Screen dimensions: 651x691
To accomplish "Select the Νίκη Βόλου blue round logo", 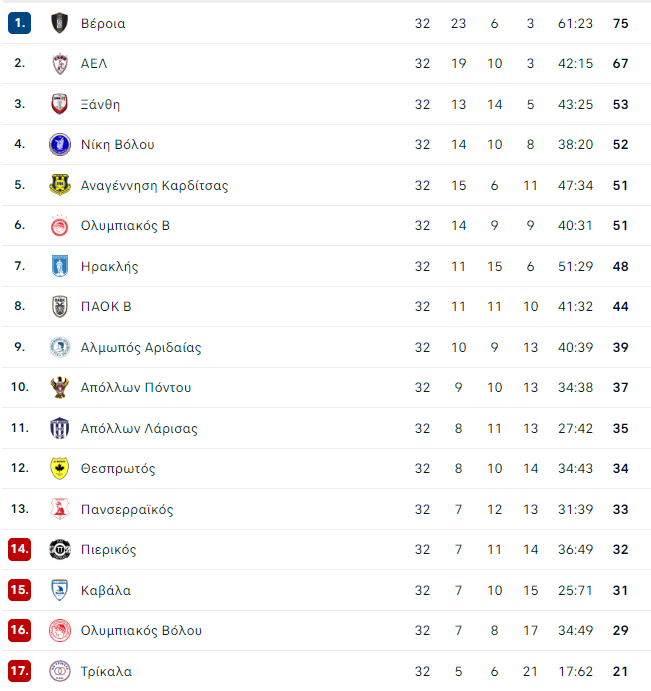I will tap(60, 144).
